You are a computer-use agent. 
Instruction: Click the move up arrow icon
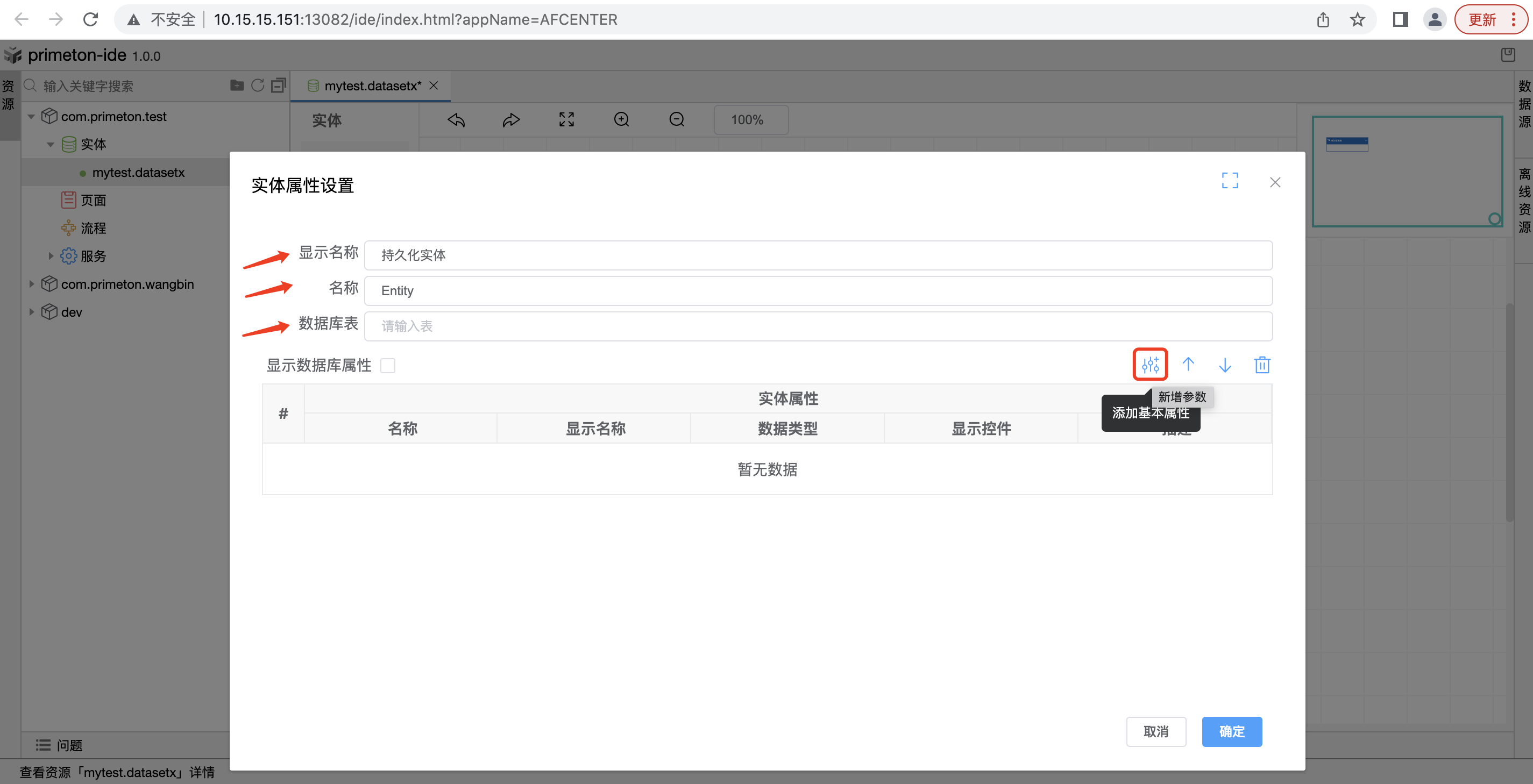[1188, 364]
